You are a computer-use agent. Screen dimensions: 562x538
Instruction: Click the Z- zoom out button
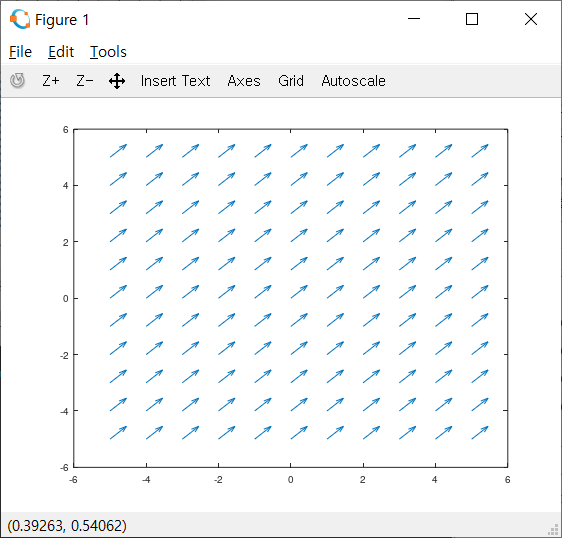[x=85, y=81]
